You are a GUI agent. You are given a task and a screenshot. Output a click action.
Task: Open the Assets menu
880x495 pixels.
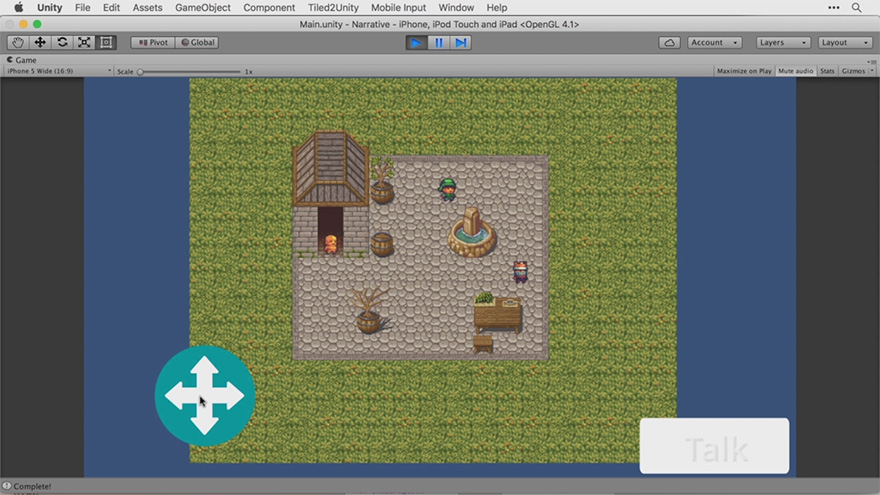click(147, 7)
